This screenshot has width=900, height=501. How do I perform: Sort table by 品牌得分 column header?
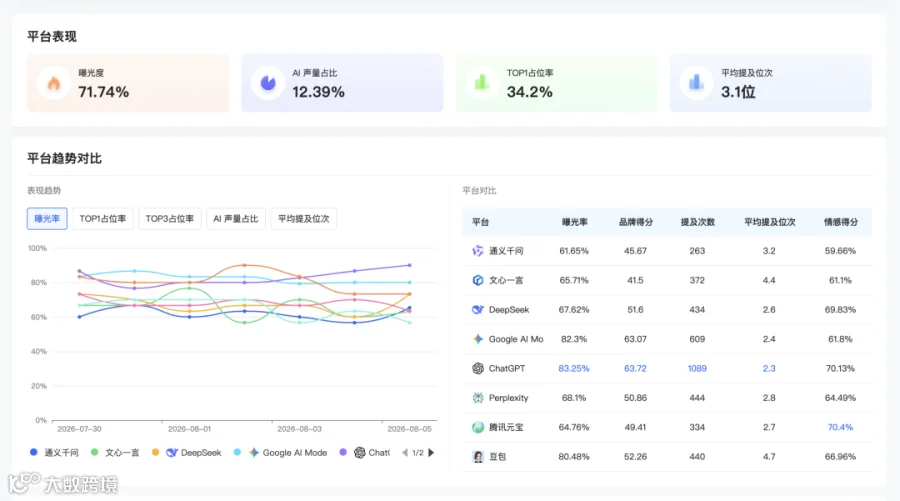pyautogui.click(x=635, y=222)
